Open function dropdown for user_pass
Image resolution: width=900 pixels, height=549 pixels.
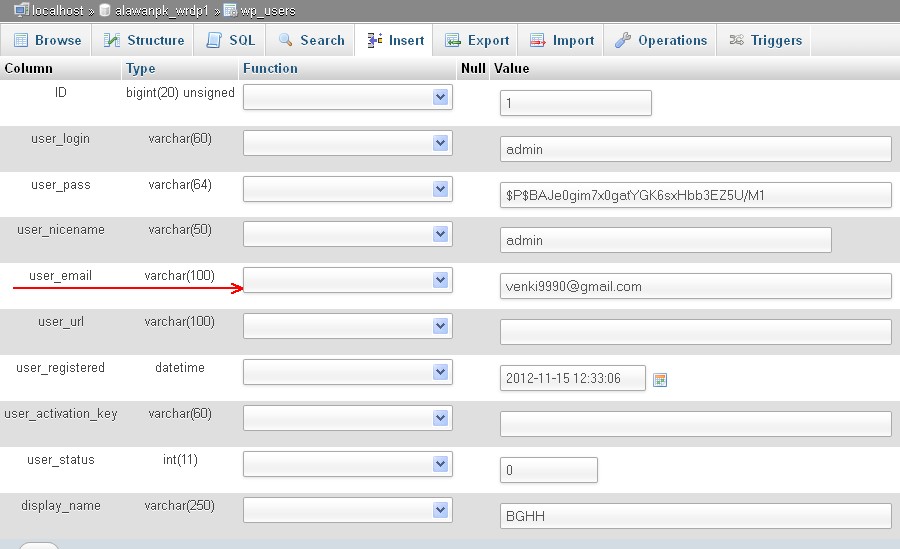click(x=348, y=189)
